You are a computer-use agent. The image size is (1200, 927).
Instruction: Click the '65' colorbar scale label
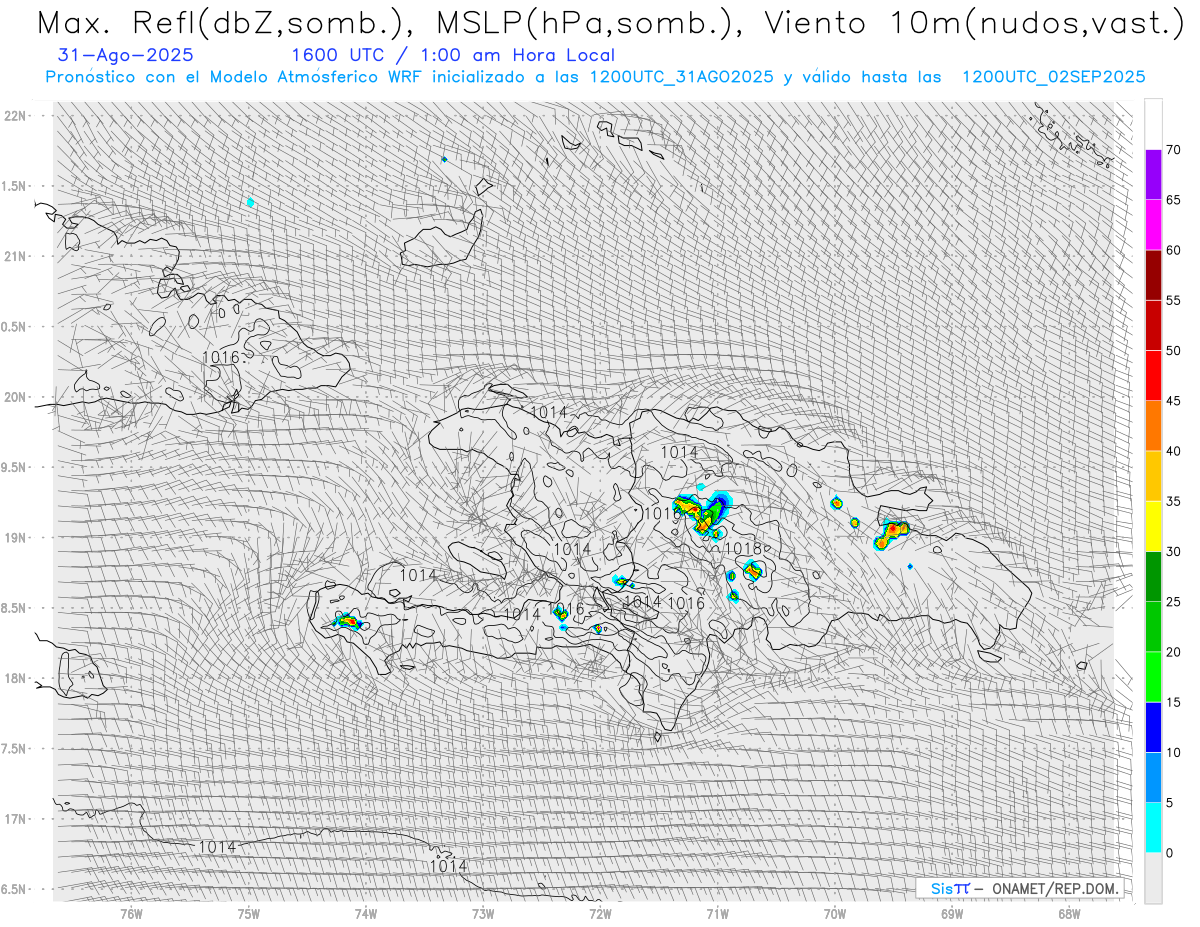tap(1174, 200)
